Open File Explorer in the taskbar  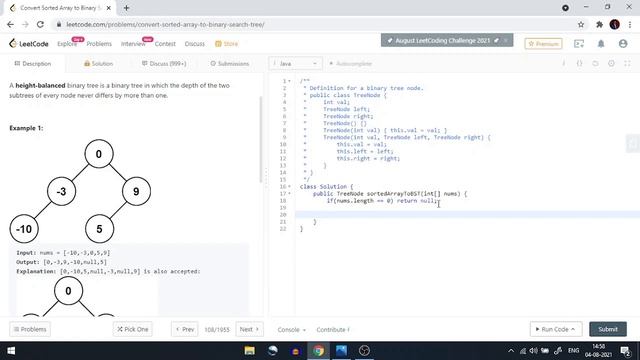(249, 351)
